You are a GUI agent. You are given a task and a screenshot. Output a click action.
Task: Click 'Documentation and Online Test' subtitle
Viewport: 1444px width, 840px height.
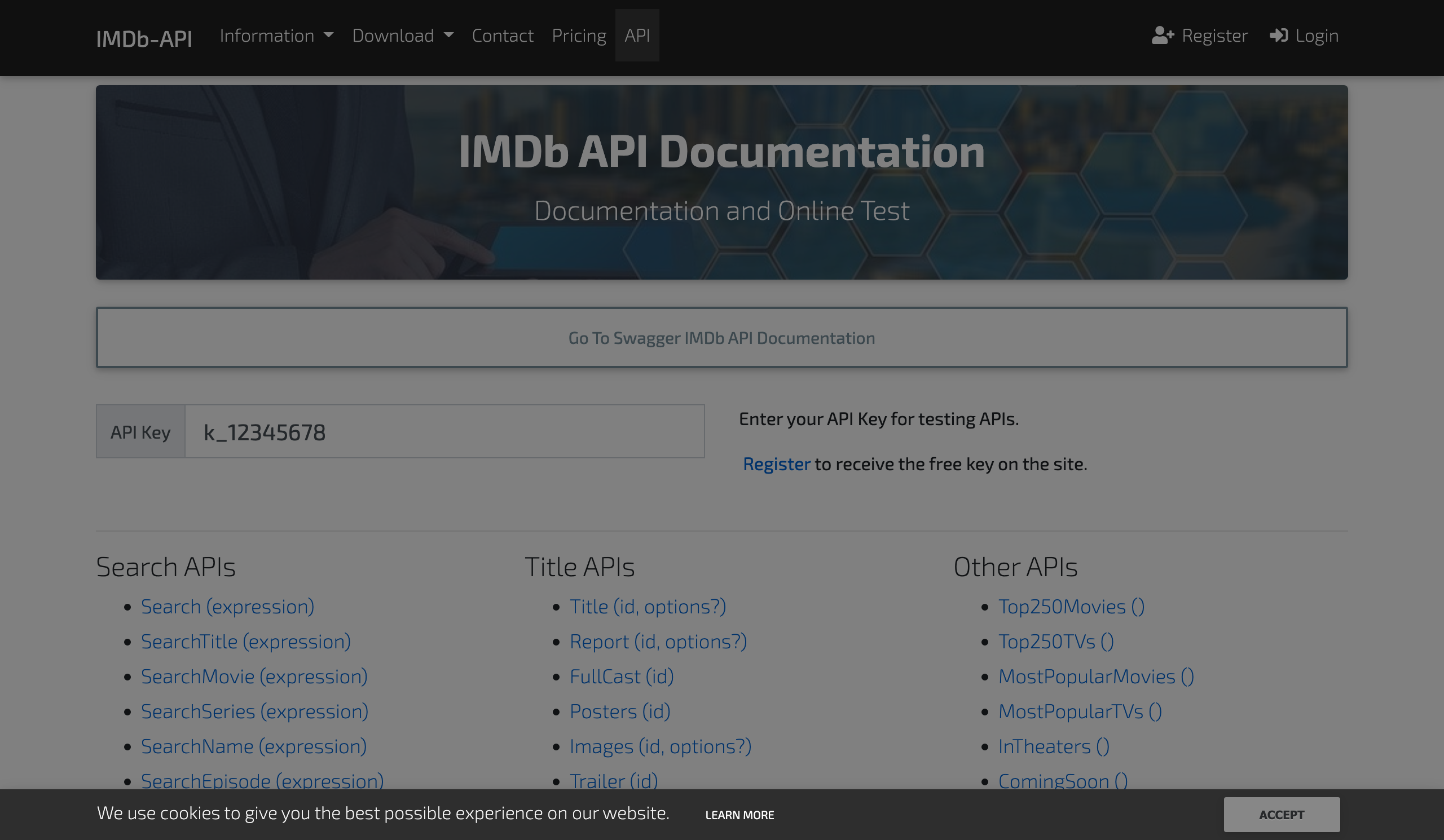pyautogui.click(x=721, y=210)
